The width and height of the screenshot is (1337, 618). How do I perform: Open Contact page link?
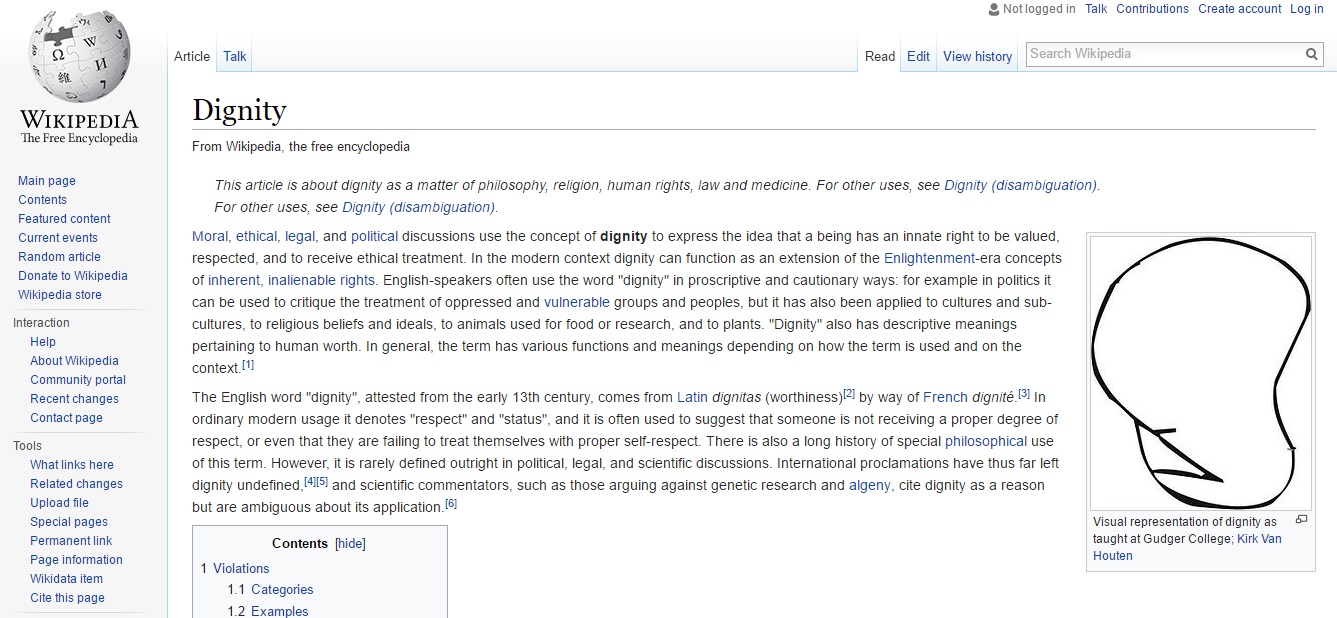66,418
